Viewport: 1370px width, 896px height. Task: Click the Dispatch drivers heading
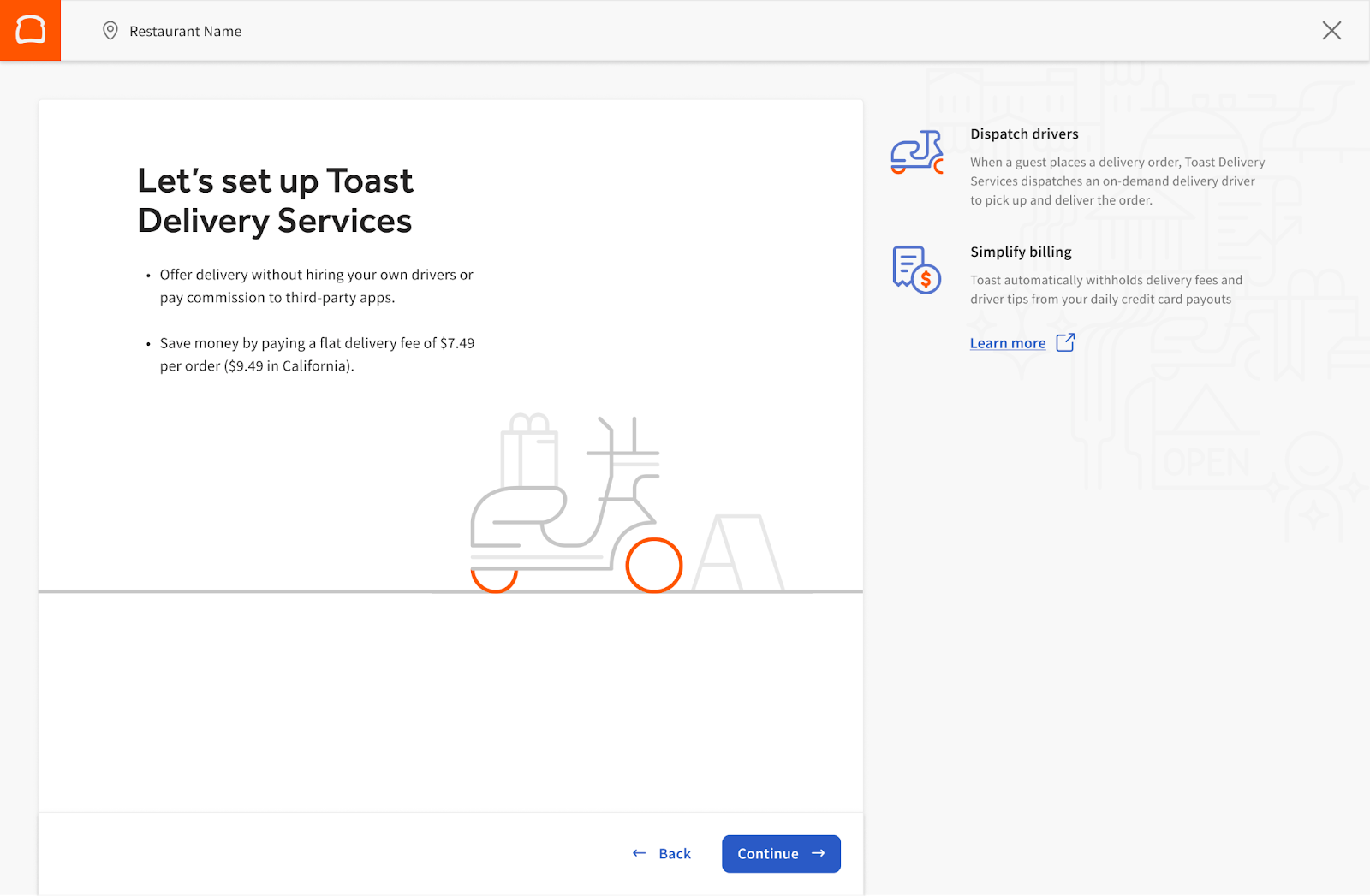1024,134
